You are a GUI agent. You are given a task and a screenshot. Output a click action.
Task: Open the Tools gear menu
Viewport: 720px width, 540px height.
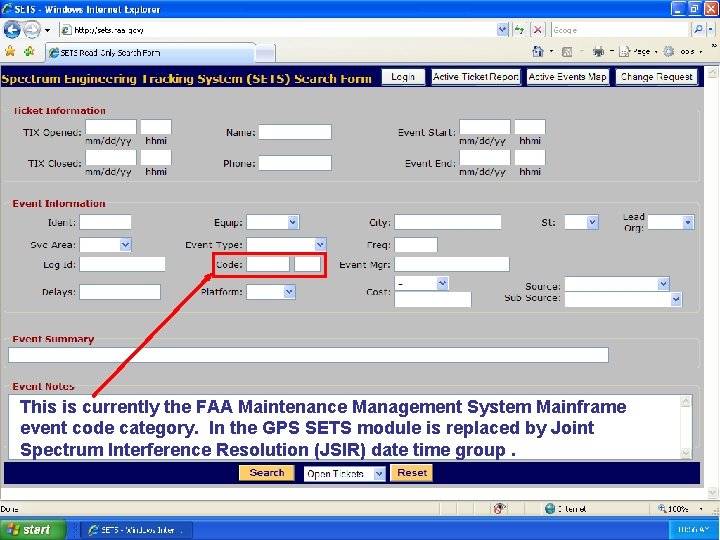669,52
